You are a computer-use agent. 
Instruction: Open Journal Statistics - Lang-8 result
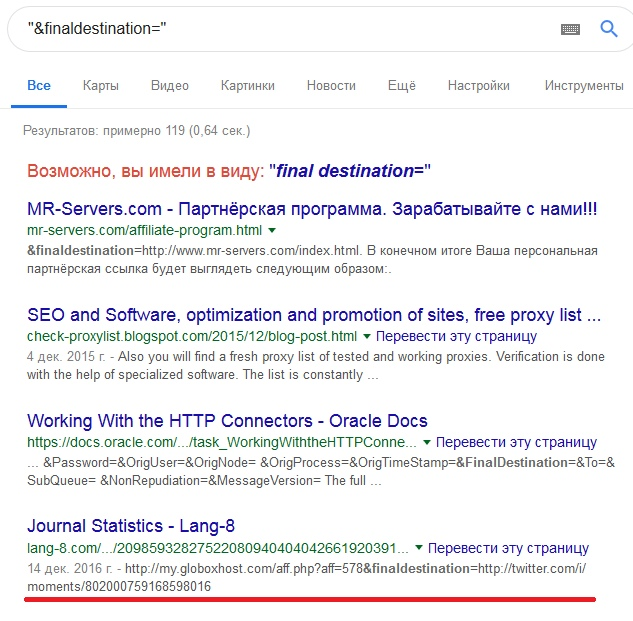[131, 526]
